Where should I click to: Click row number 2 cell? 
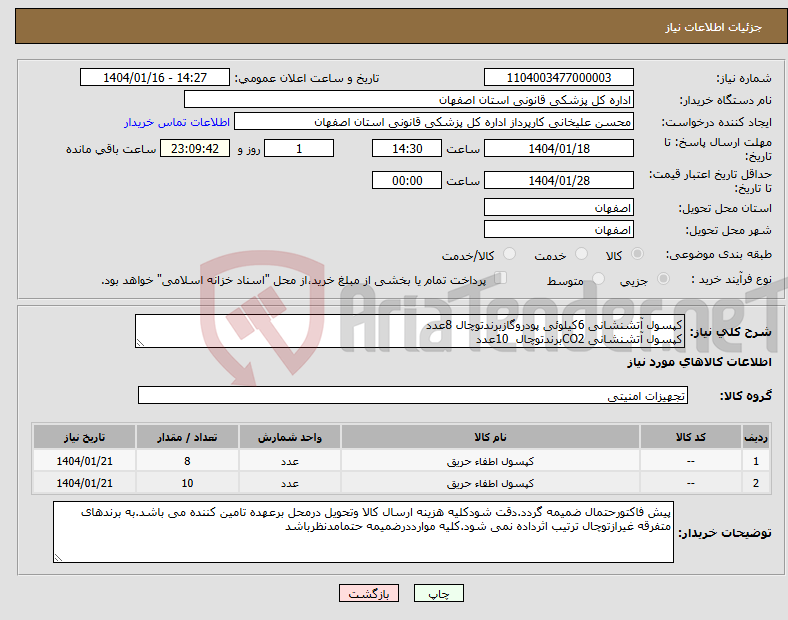click(x=755, y=483)
